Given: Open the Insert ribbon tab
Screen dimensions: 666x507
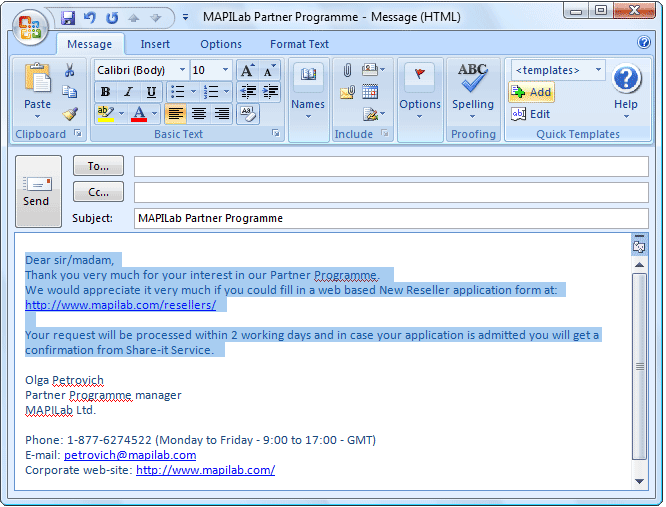Looking at the screenshot, I should click(x=155, y=44).
